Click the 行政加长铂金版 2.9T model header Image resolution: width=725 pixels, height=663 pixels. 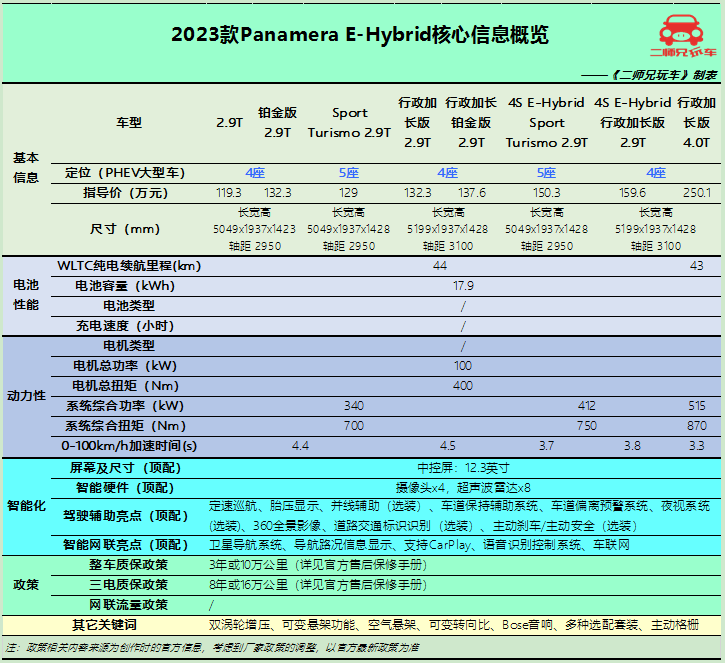pos(471,123)
